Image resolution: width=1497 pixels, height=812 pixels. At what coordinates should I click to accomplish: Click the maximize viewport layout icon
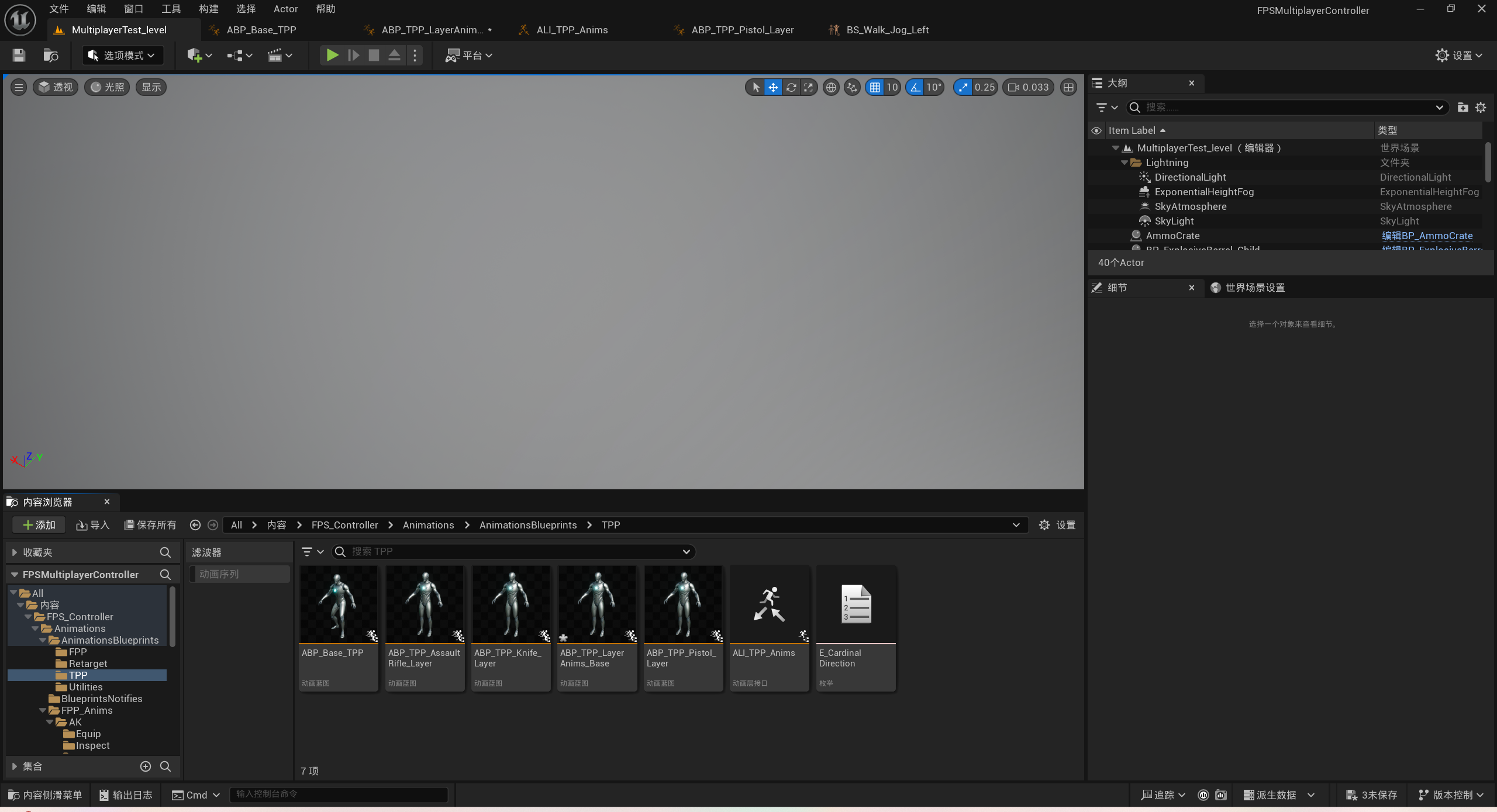(x=1068, y=88)
